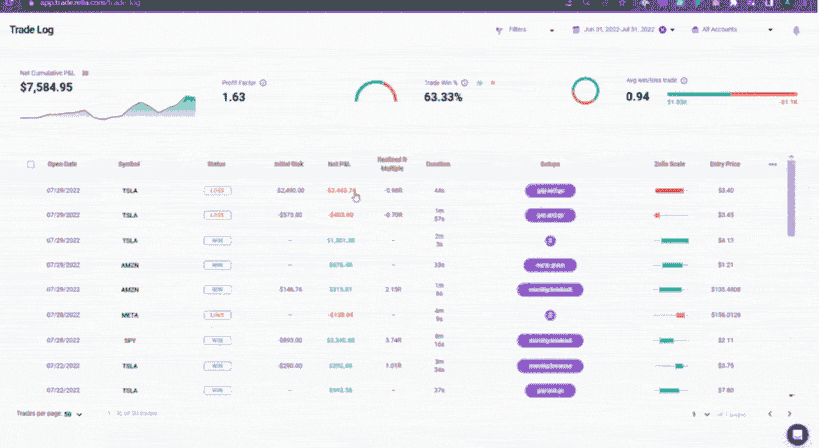Click the calendar icon beside date range
The image size is (819, 448).
[576, 30]
